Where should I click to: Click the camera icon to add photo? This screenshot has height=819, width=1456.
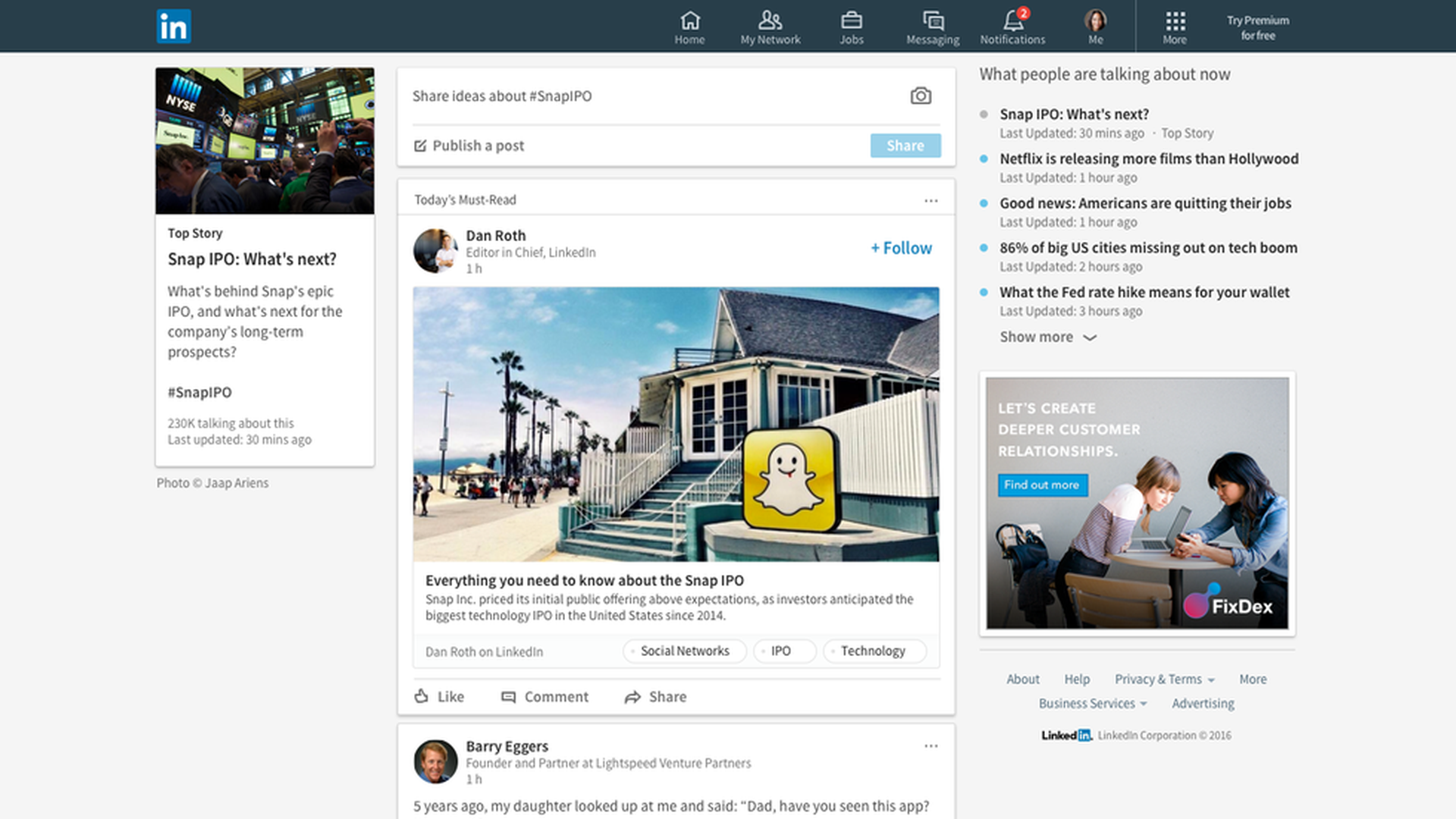tap(921, 96)
